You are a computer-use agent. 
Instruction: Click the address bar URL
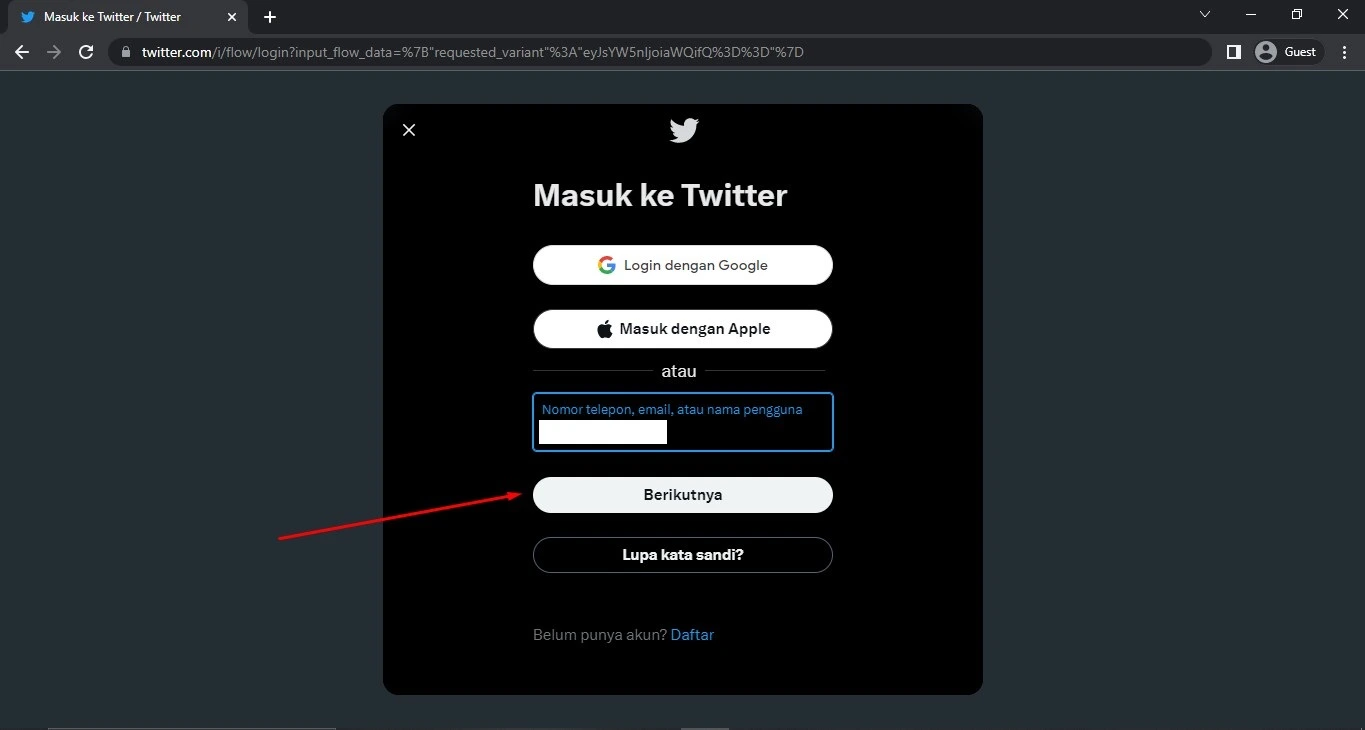(472, 52)
